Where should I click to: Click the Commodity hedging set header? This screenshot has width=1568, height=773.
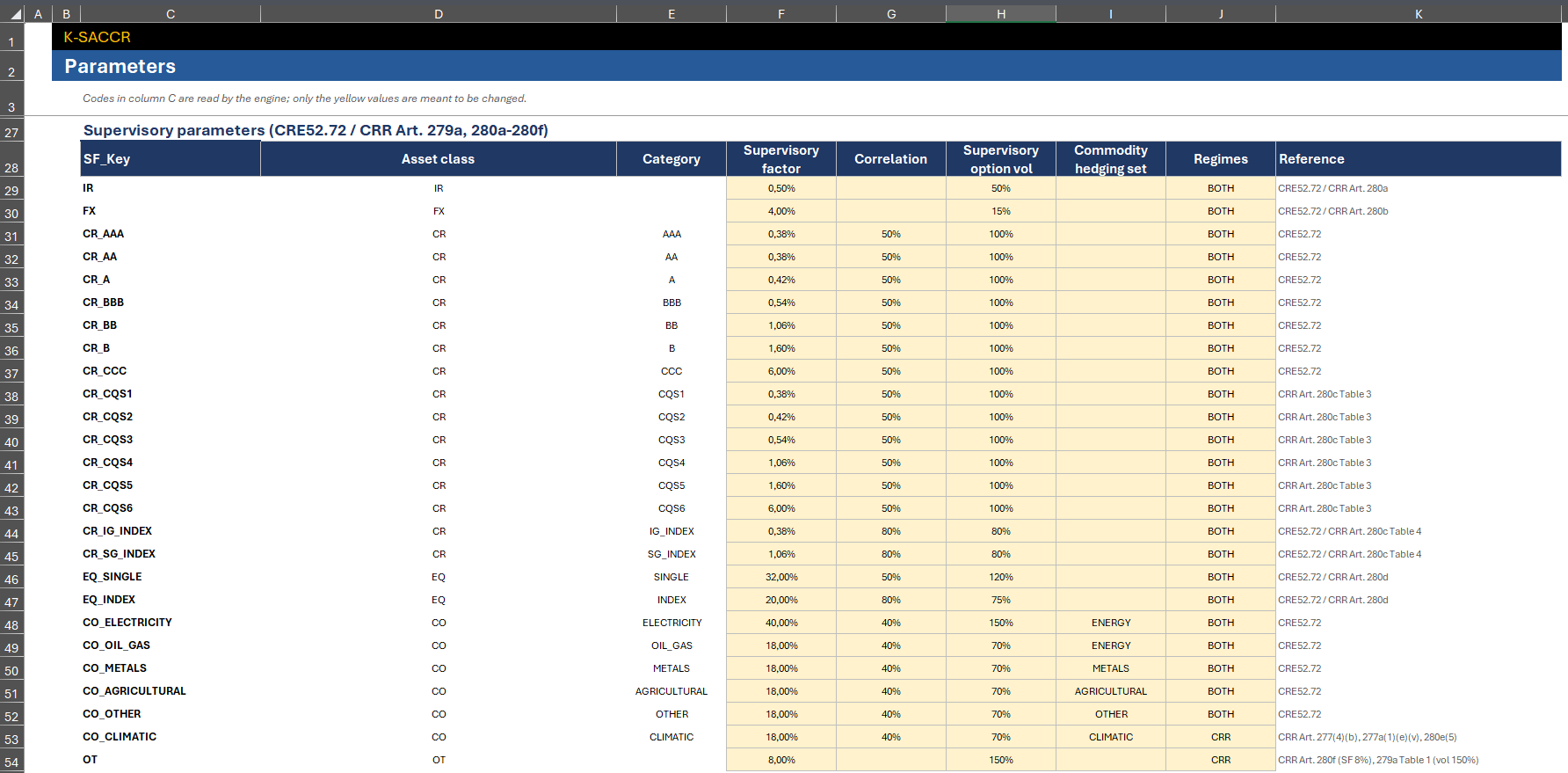point(1111,159)
